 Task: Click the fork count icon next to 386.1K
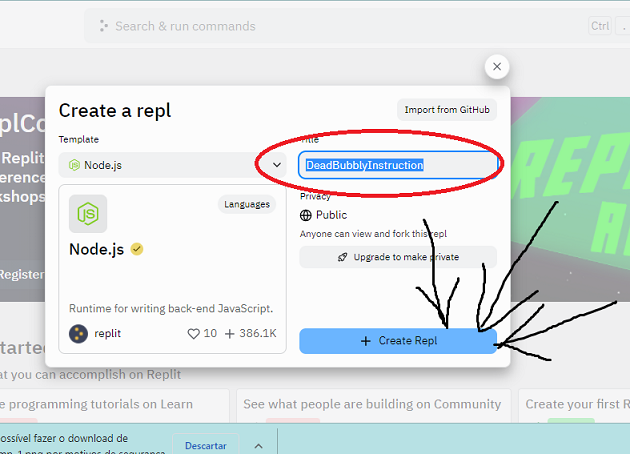click(x=229, y=333)
